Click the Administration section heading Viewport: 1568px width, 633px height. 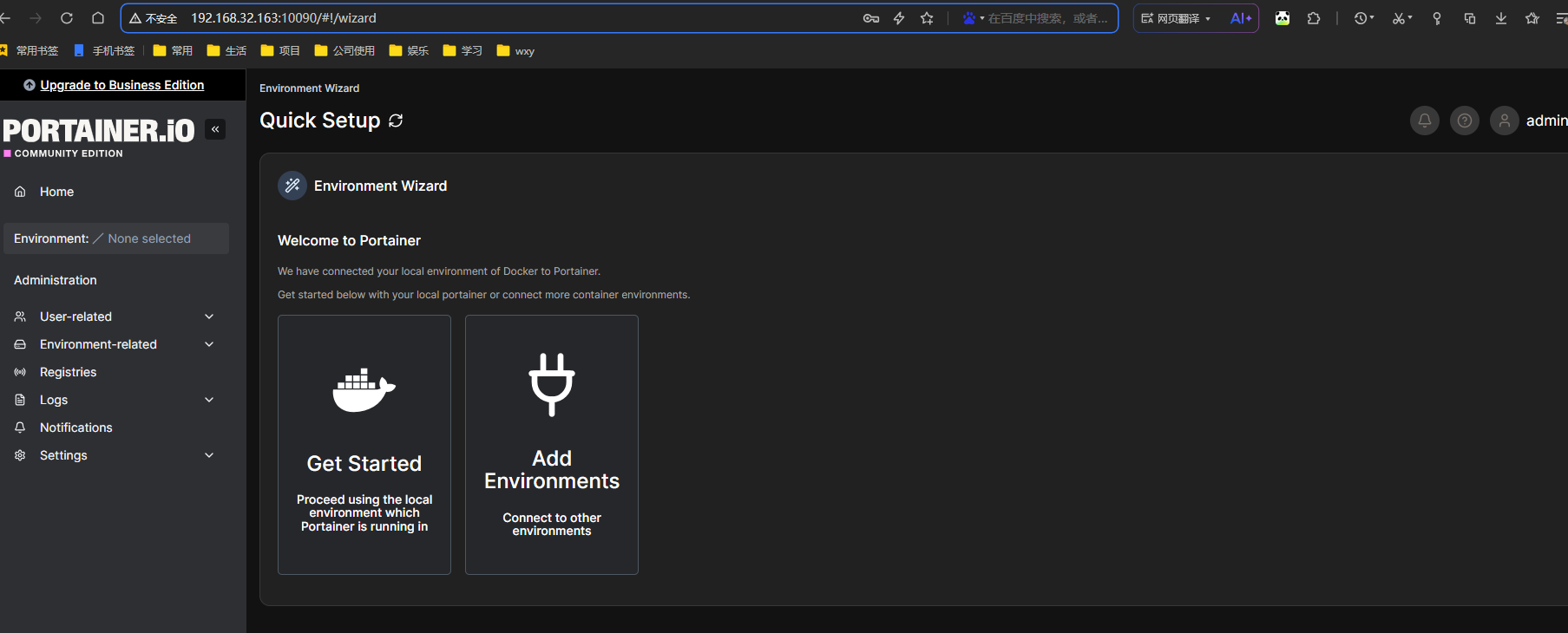point(56,280)
